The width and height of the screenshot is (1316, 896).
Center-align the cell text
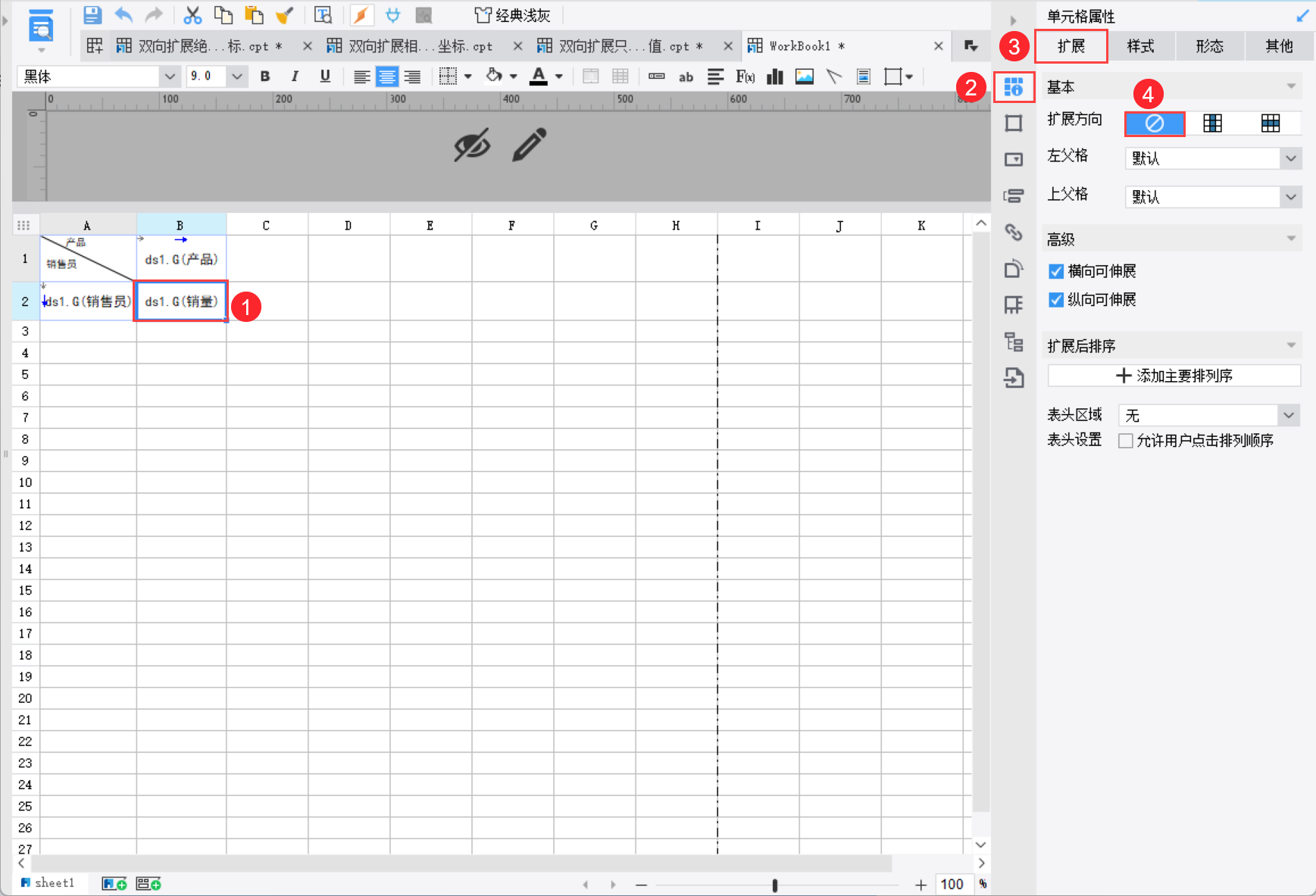click(387, 76)
